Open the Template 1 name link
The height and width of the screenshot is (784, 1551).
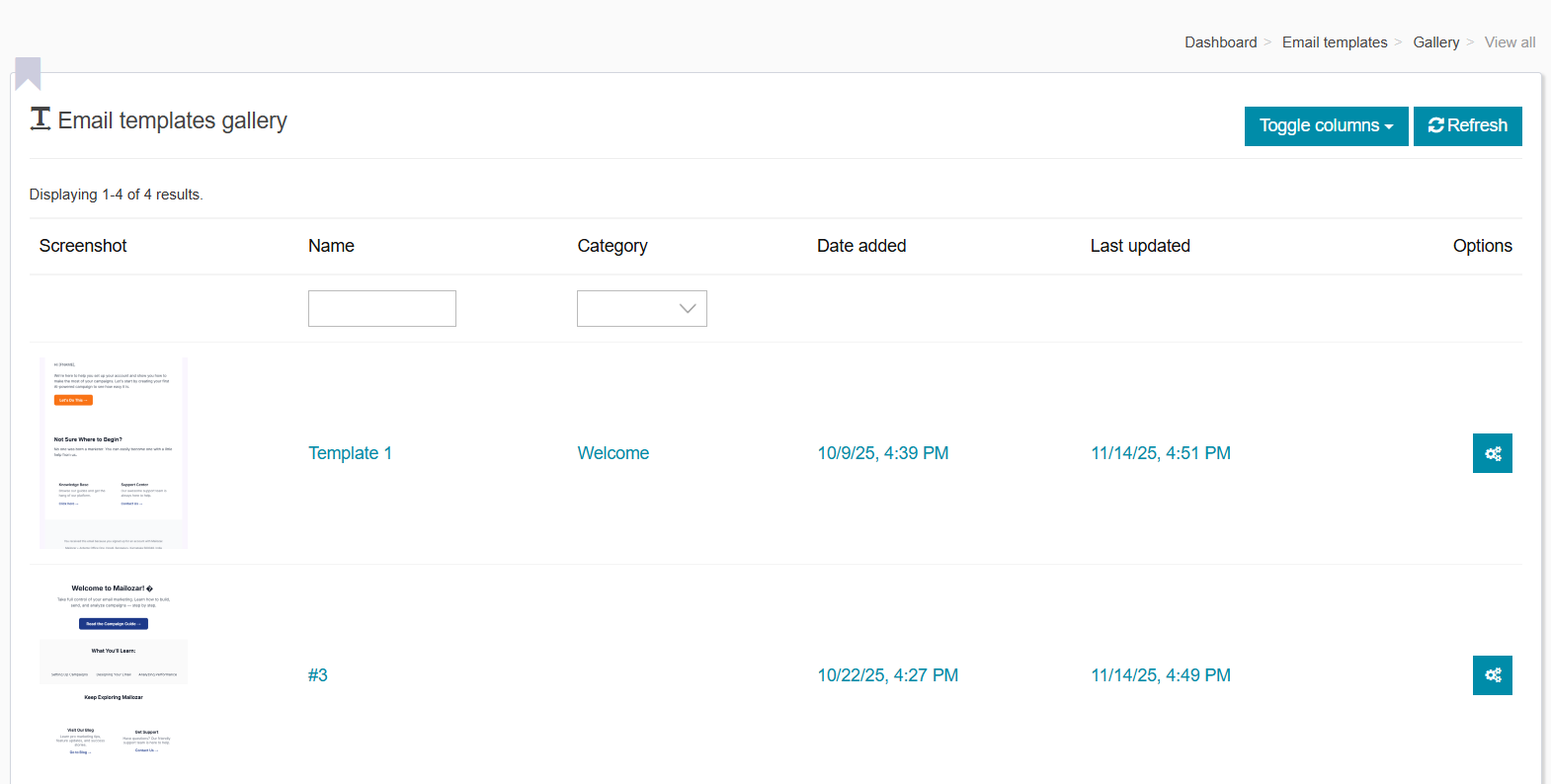pyautogui.click(x=350, y=453)
